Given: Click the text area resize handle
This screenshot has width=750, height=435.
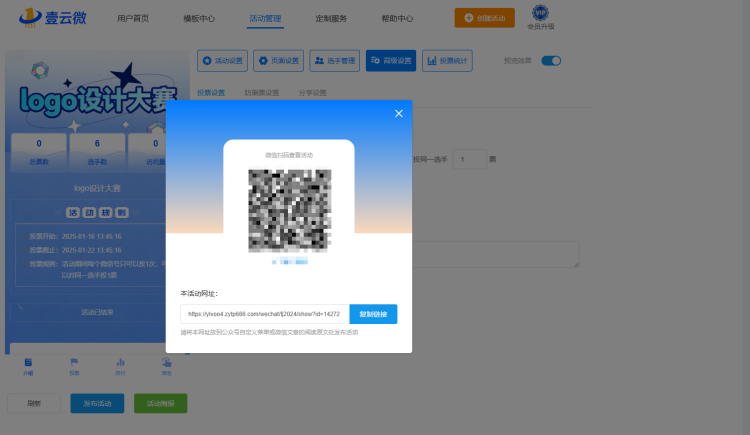Looking at the screenshot, I should pos(576,264).
